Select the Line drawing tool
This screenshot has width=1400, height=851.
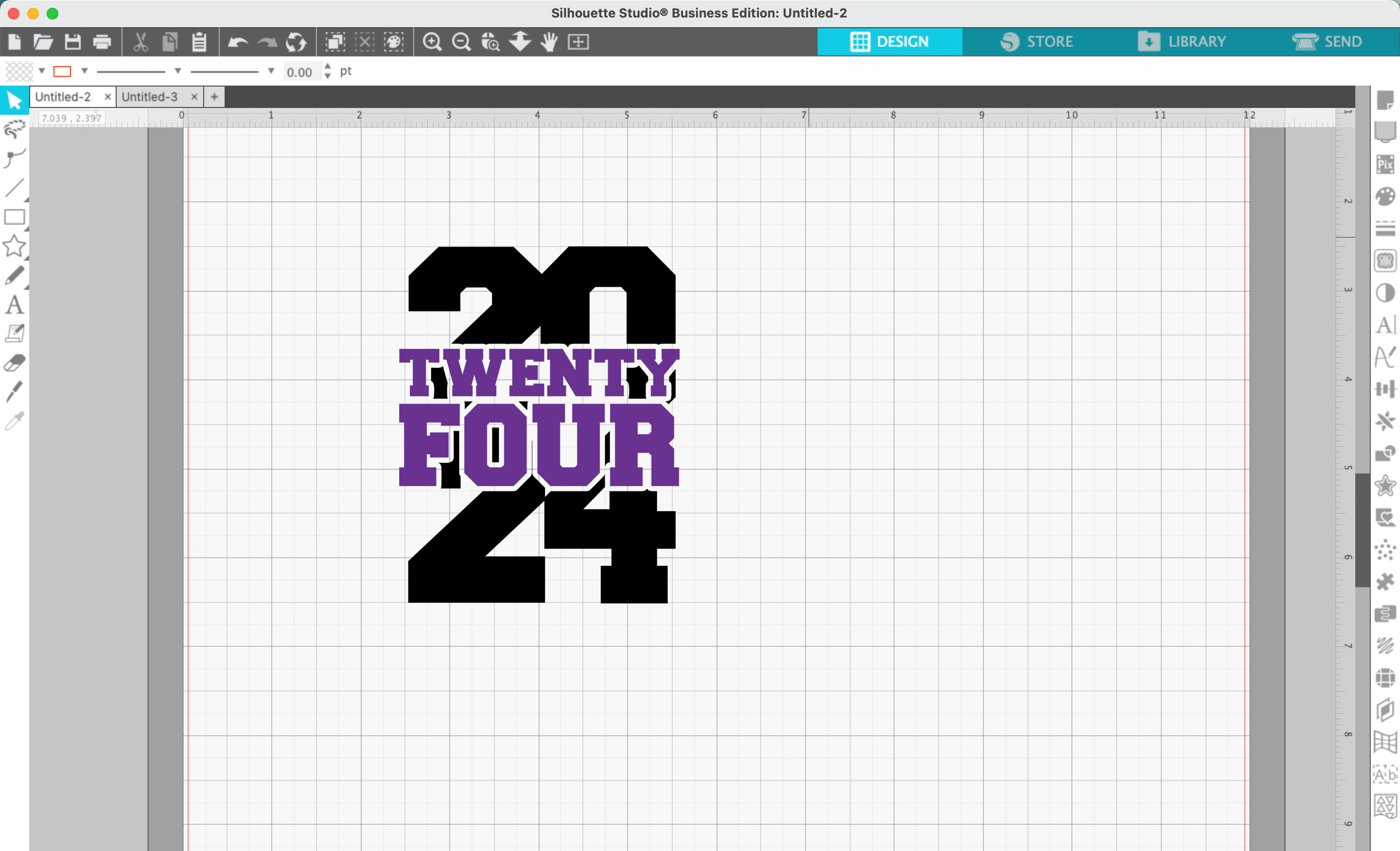click(14, 188)
